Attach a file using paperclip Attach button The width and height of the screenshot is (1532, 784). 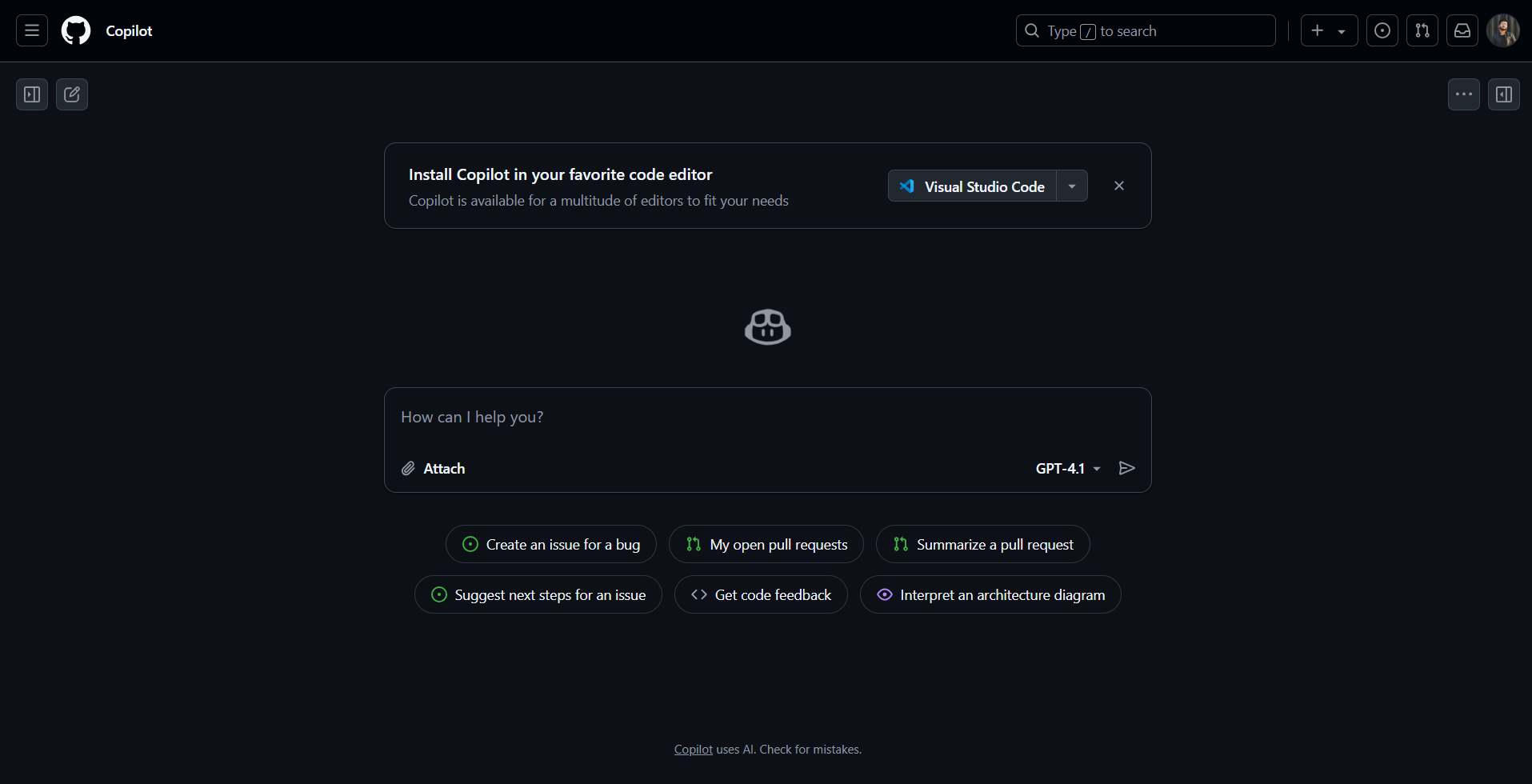point(433,469)
